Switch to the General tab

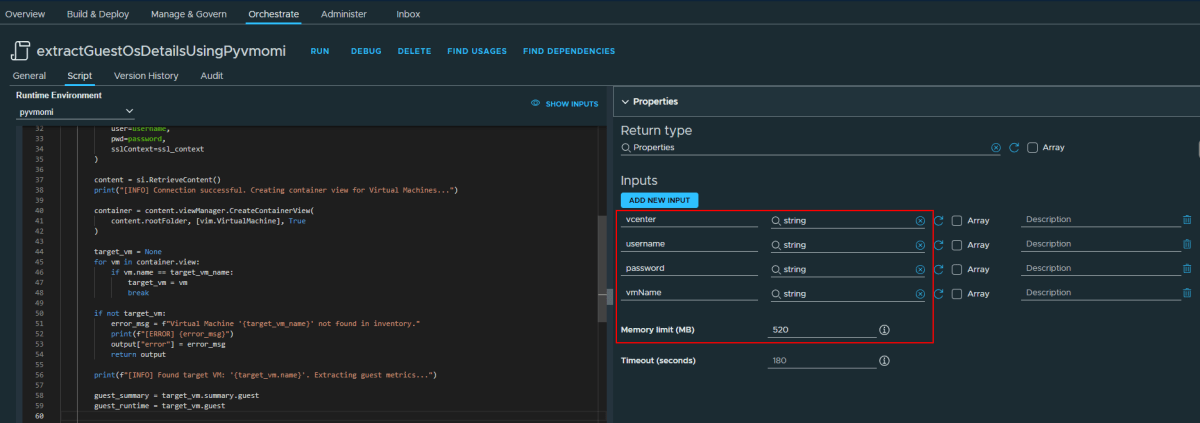click(x=29, y=76)
